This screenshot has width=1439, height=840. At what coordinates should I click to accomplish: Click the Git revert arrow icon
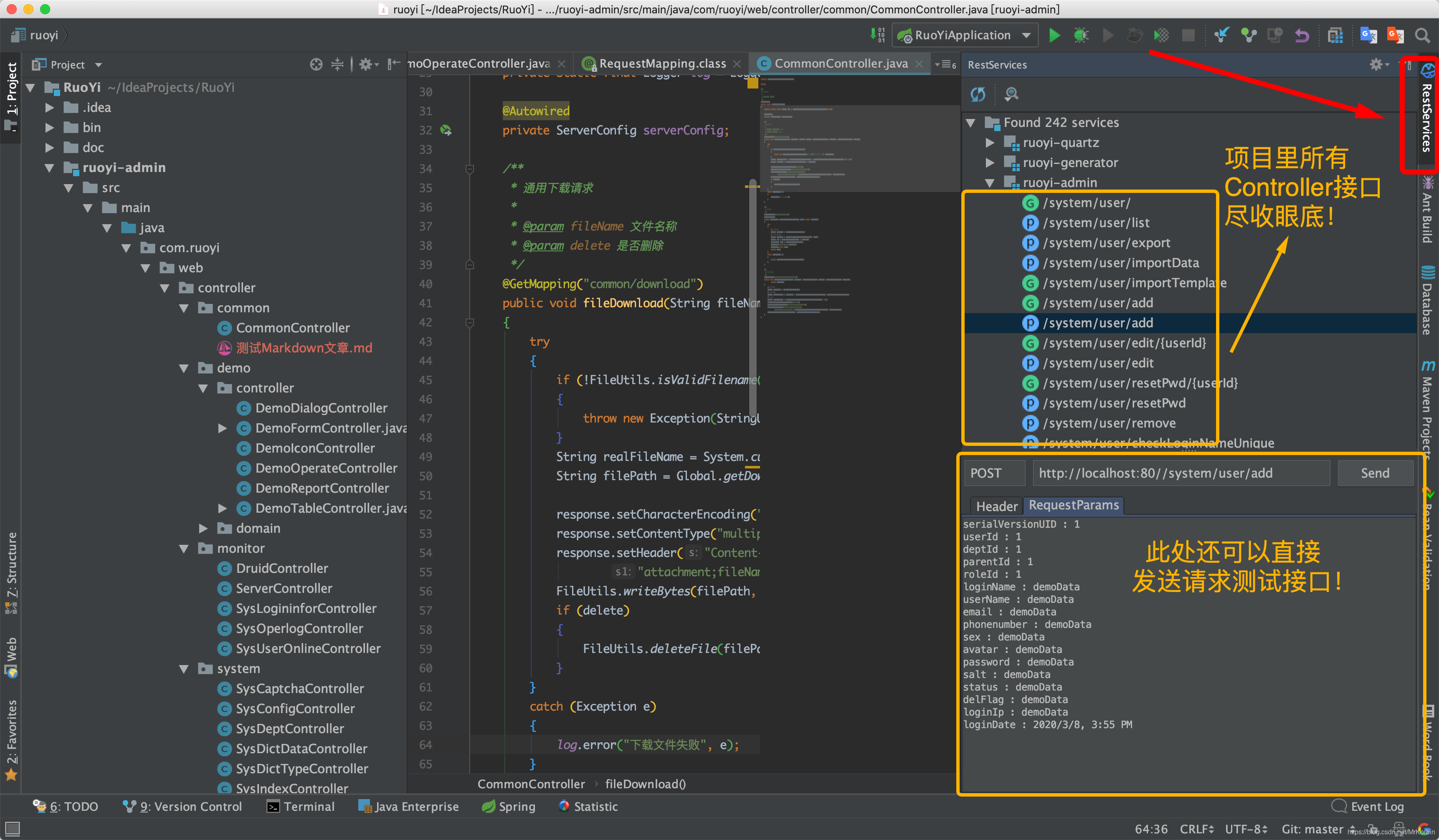(1301, 35)
